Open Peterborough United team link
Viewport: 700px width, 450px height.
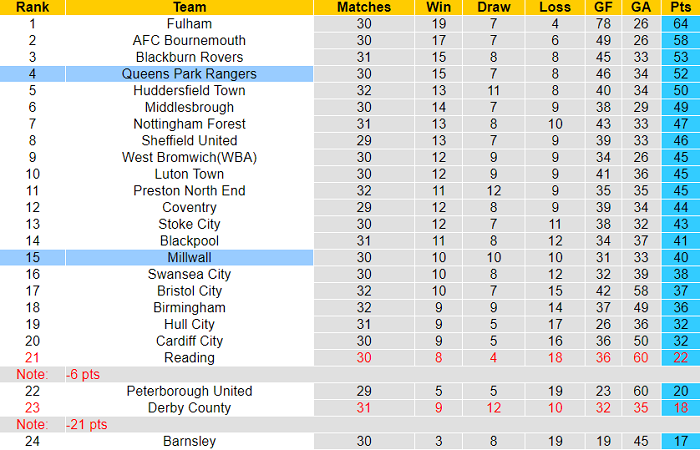[189, 391]
